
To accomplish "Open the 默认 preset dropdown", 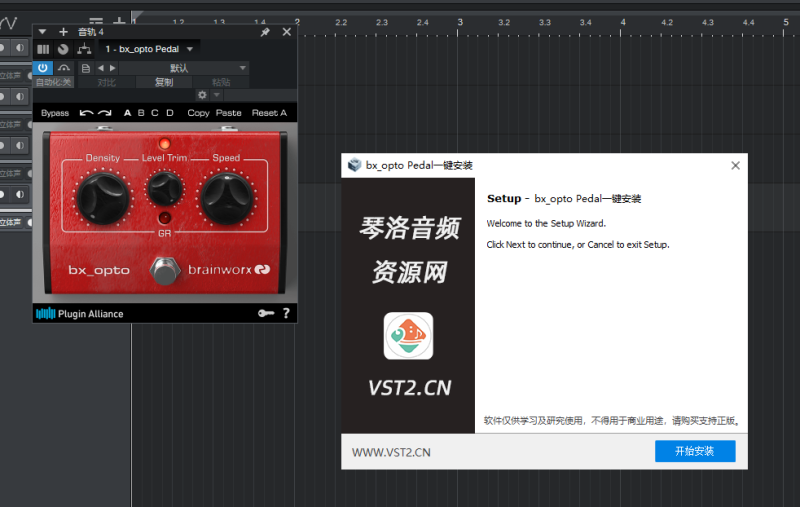I will 184,68.
